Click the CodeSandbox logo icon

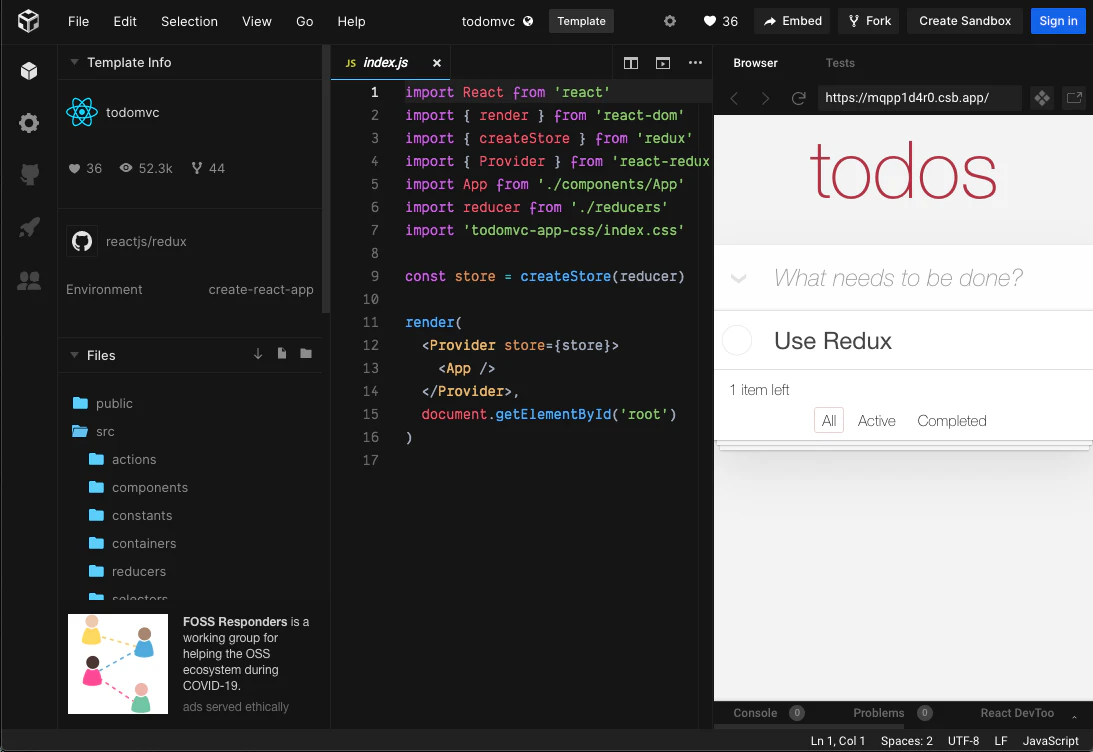click(x=29, y=21)
